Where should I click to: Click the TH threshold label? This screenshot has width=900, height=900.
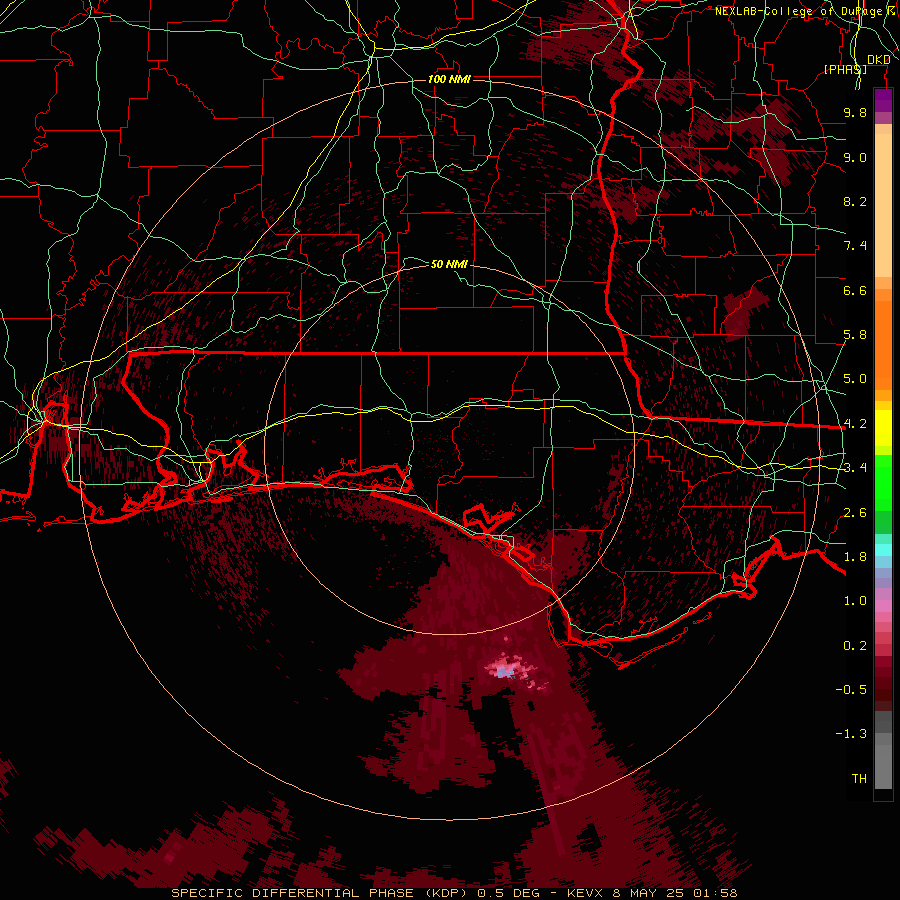click(x=859, y=779)
